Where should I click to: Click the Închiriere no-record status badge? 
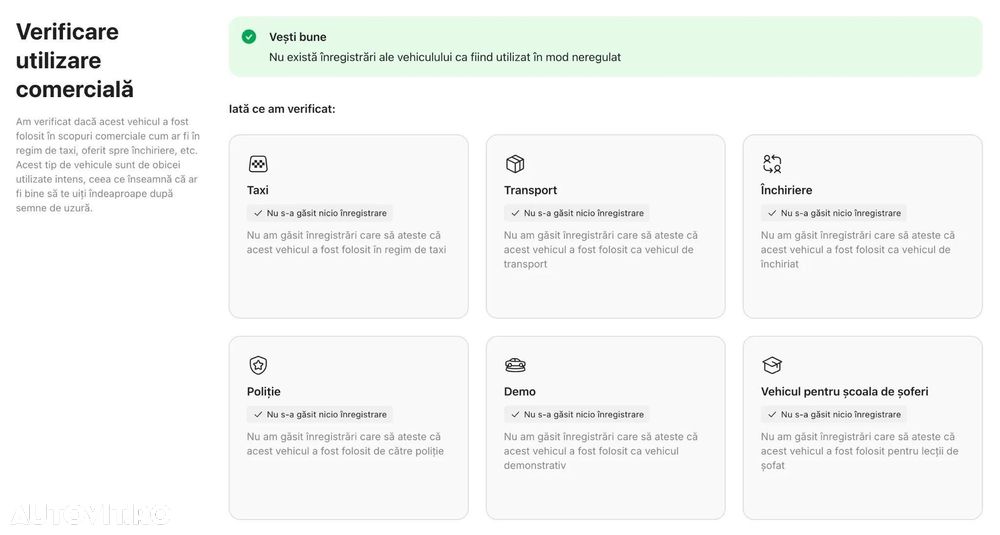(x=834, y=213)
